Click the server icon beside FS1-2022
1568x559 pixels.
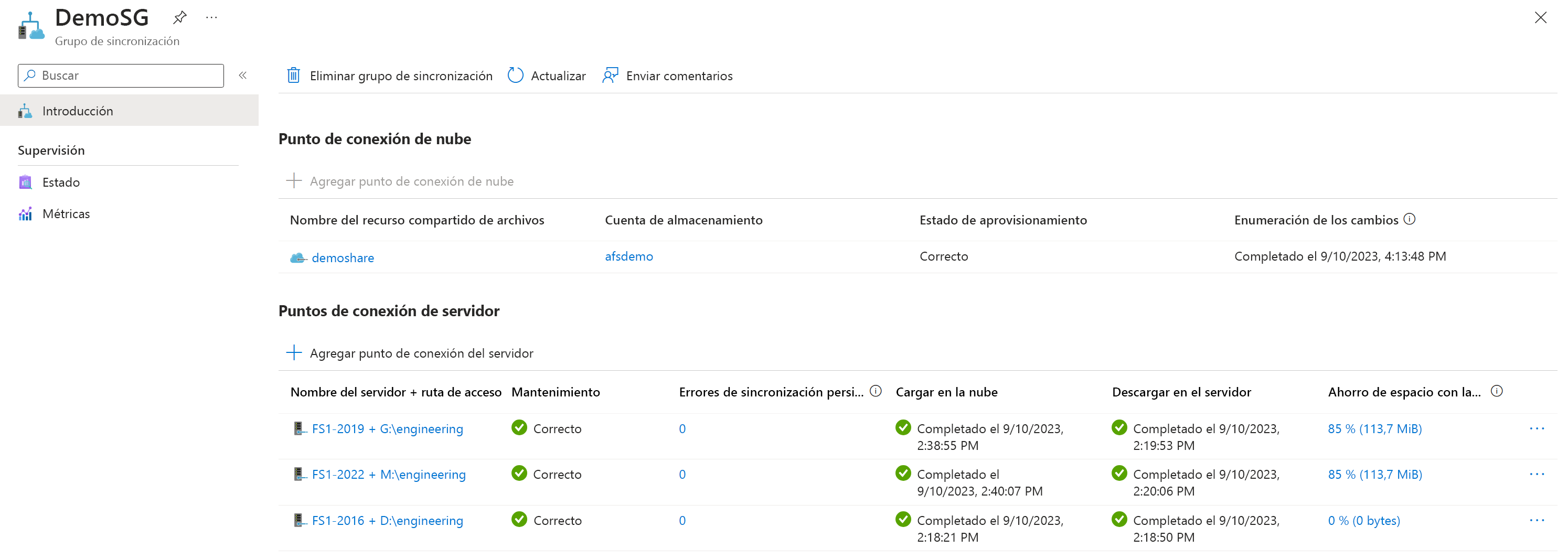(x=299, y=474)
